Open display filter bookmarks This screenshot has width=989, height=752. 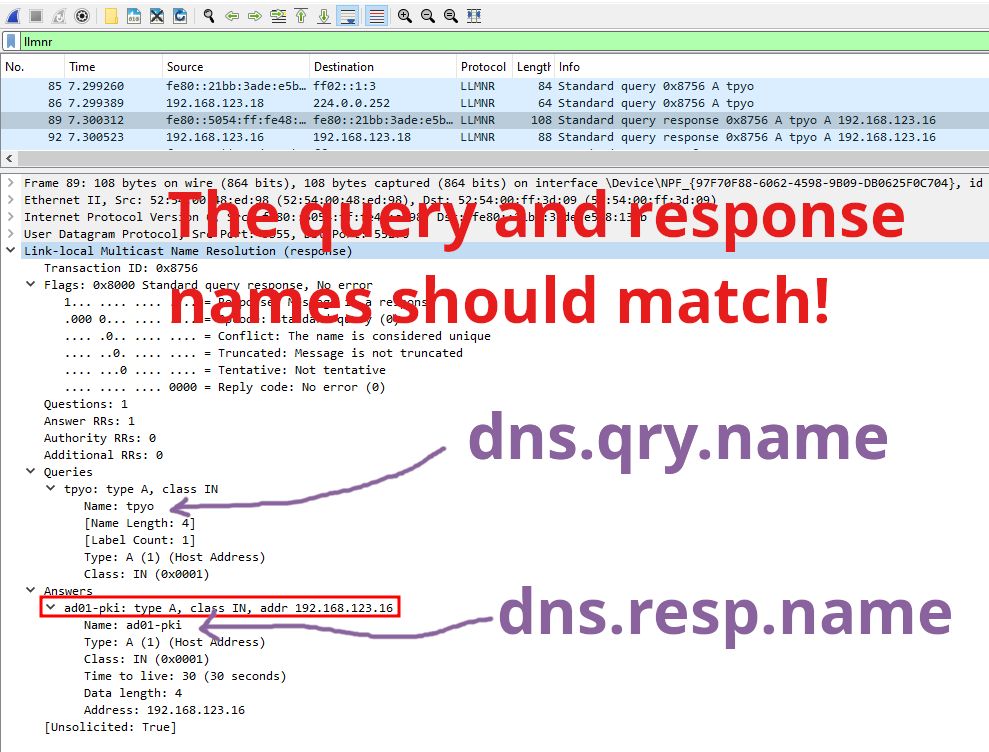tap(11, 41)
